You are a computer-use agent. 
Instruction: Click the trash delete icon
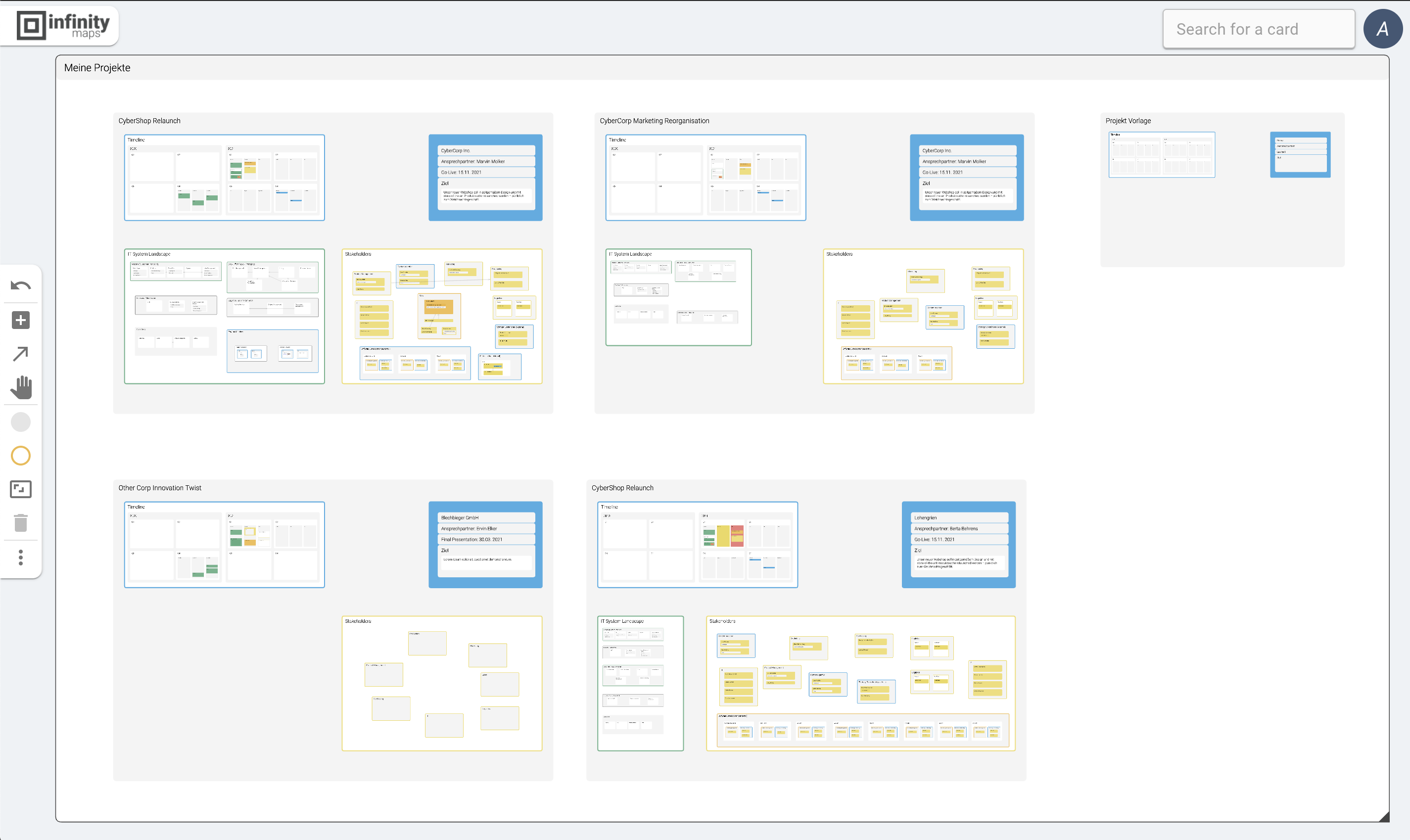click(20, 523)
